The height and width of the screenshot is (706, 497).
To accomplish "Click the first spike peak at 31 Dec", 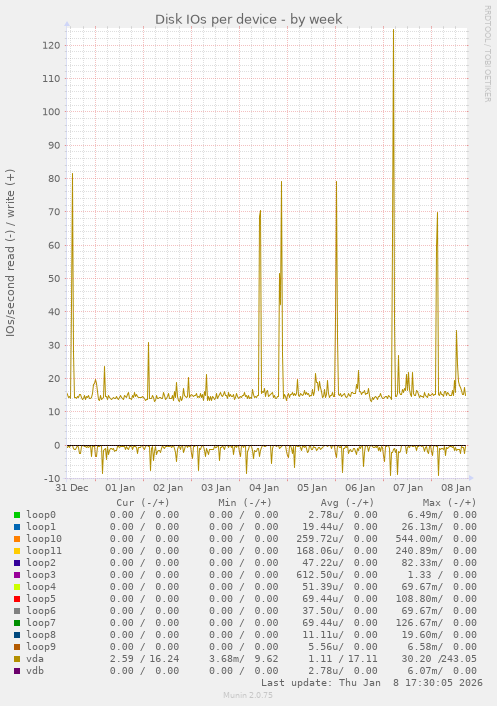I will pyautogui.click(x=72, y=174).
